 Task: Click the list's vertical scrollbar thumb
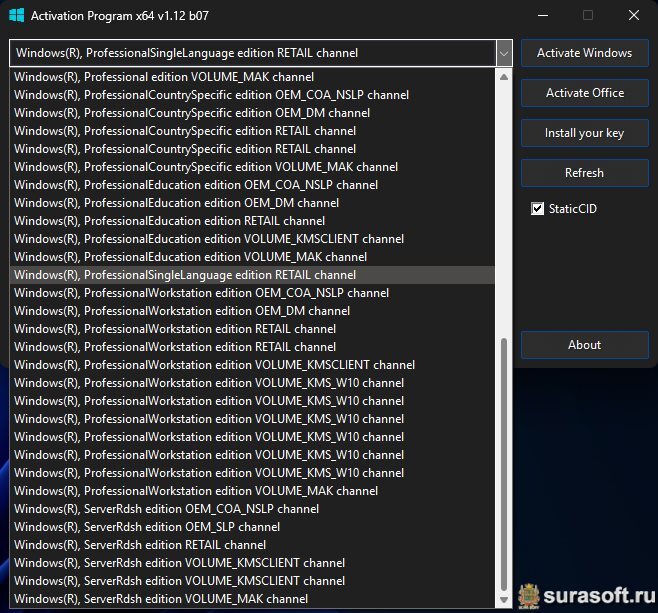[504, 464]
